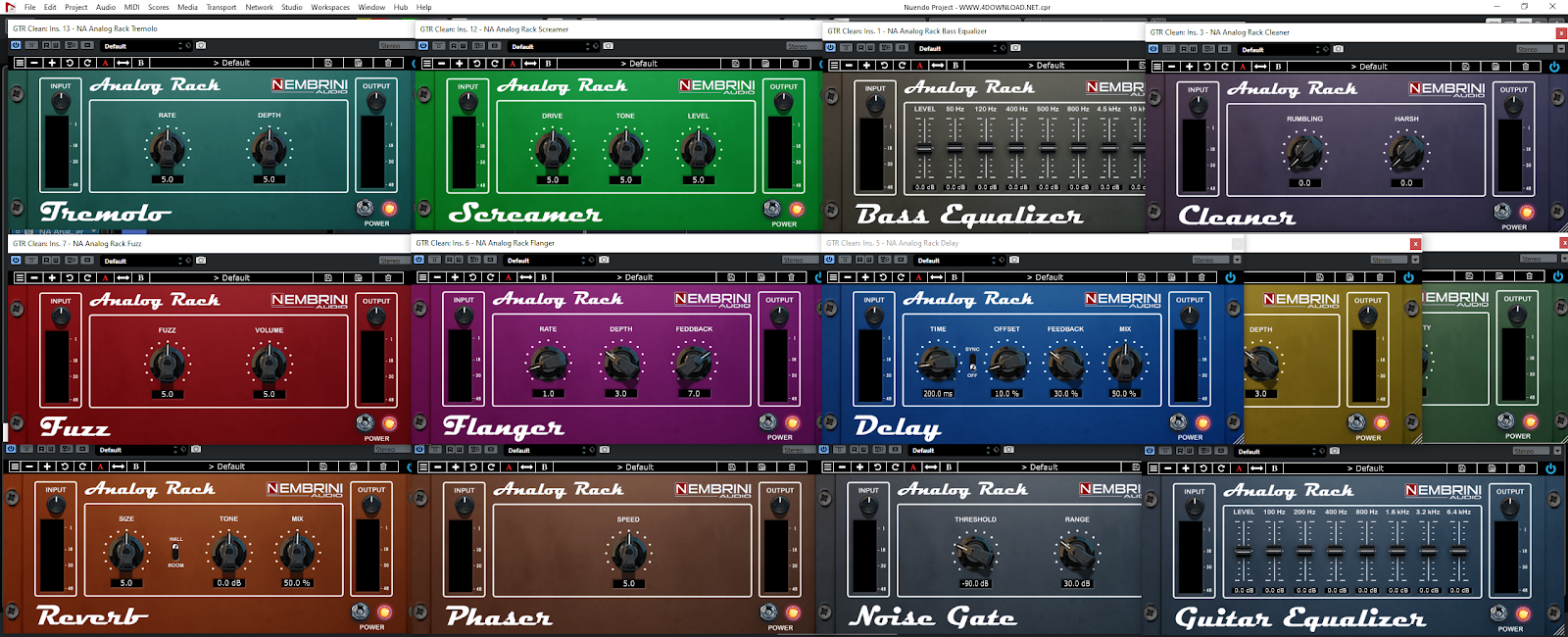Click A/B swap arrow in Phaser plugin
Screen dimensions: 1568x637
tap(527, 467)
